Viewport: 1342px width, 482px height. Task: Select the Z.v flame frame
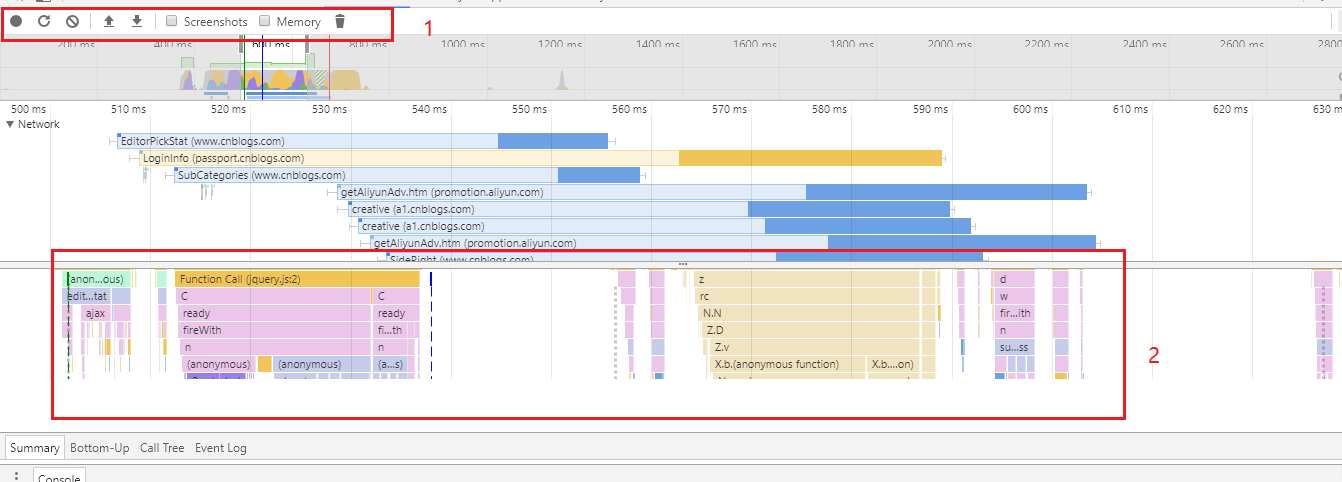814,347
